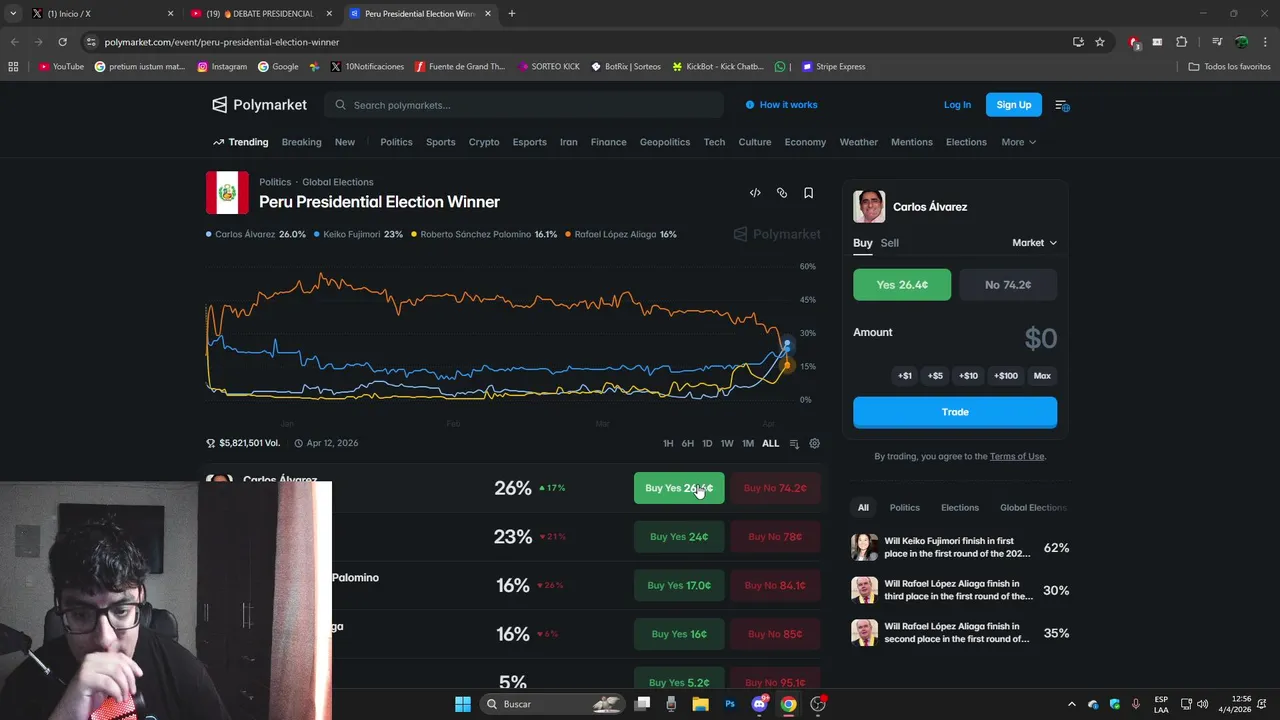1280x720 pixels.
Task: Click the Polymarket logo
Action: point(259,105)
